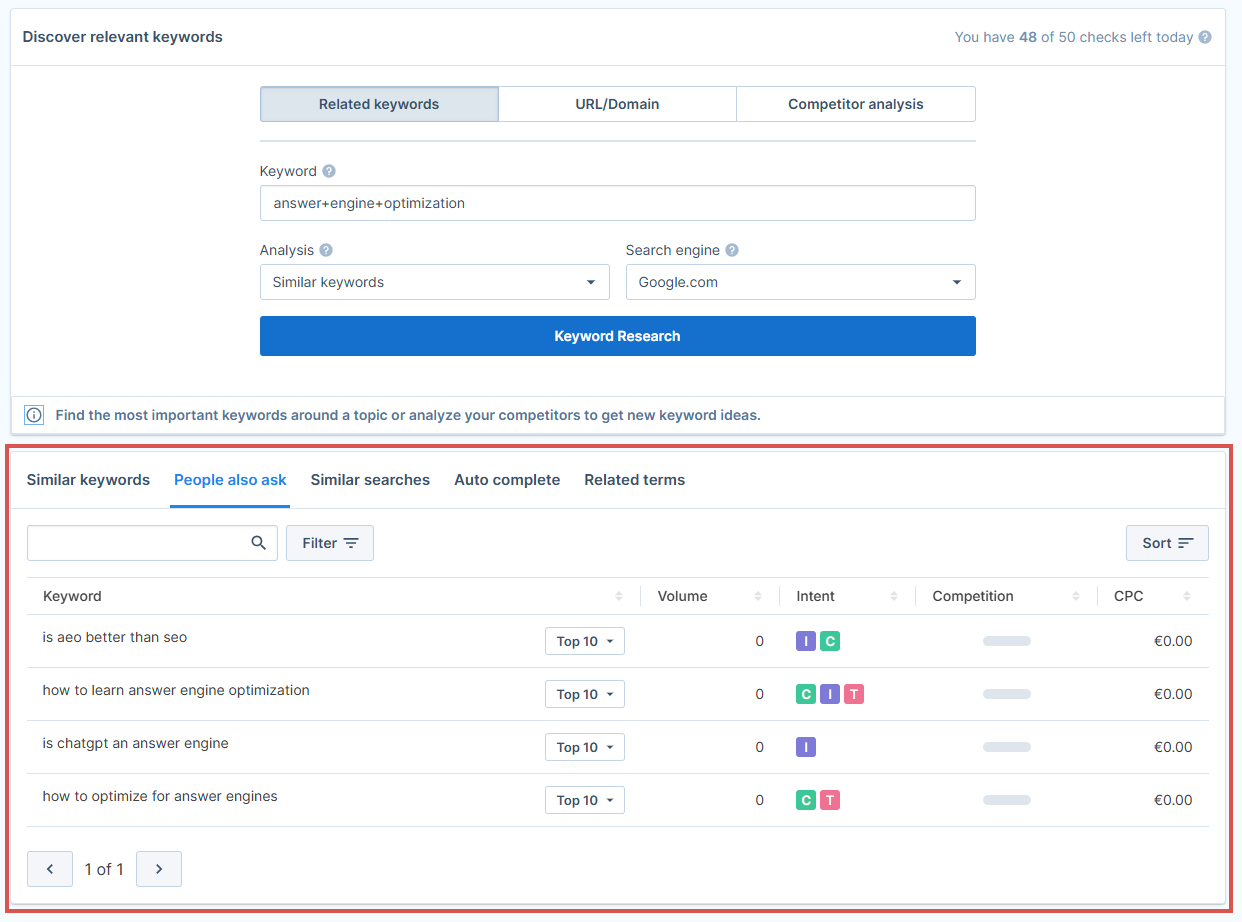Open the Analysis 'Similar keywords' dropdown

(435, 282)
